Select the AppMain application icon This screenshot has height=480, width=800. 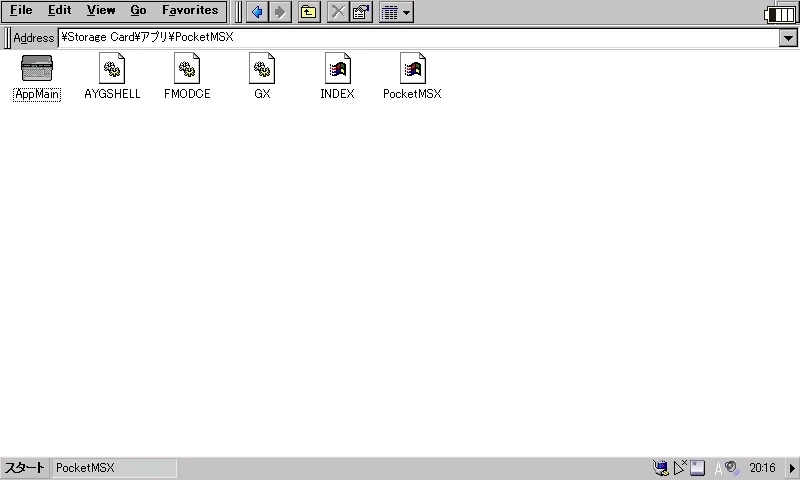point(37,68)
